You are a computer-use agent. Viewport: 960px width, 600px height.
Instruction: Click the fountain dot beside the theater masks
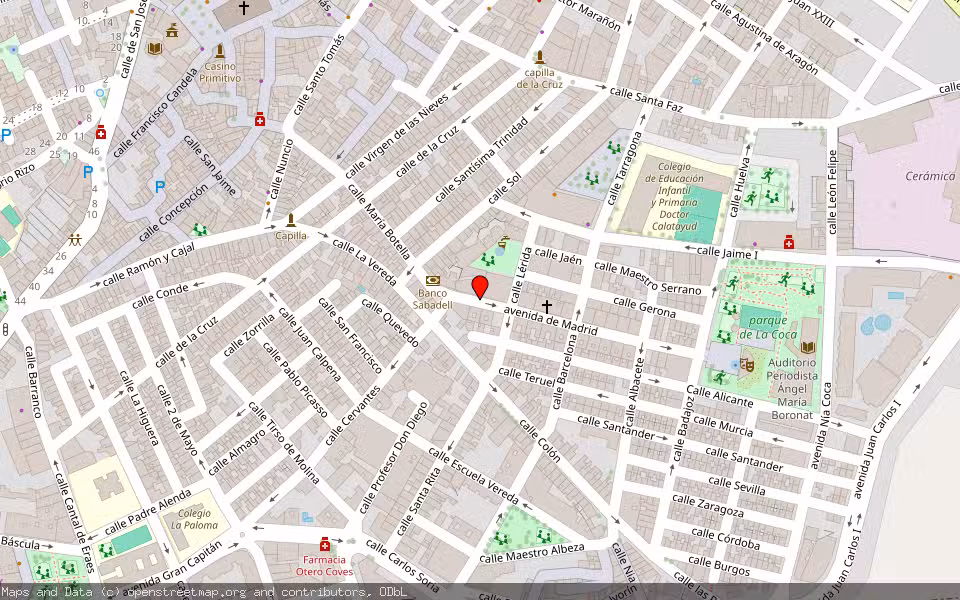[x=733, y=365]
